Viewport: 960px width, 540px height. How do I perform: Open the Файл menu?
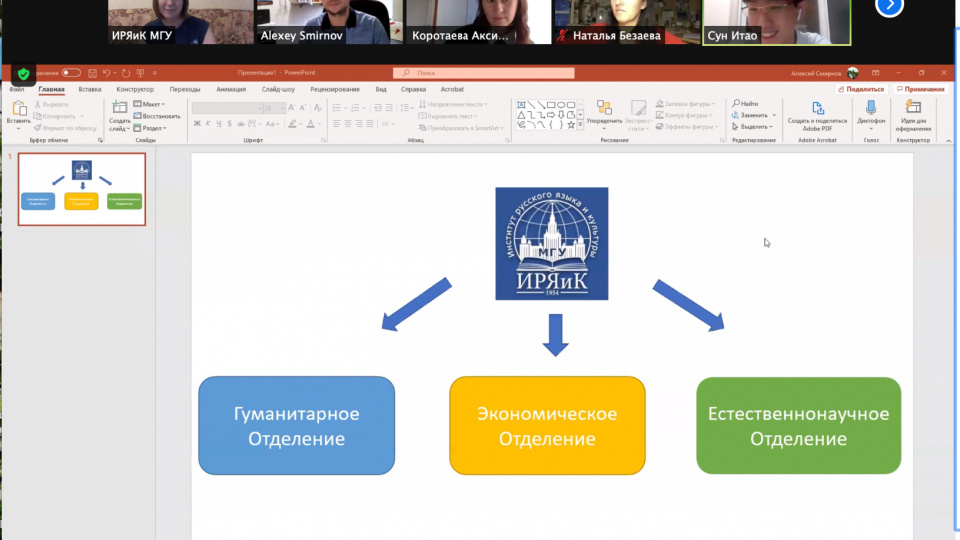click(x=17, y=89)
